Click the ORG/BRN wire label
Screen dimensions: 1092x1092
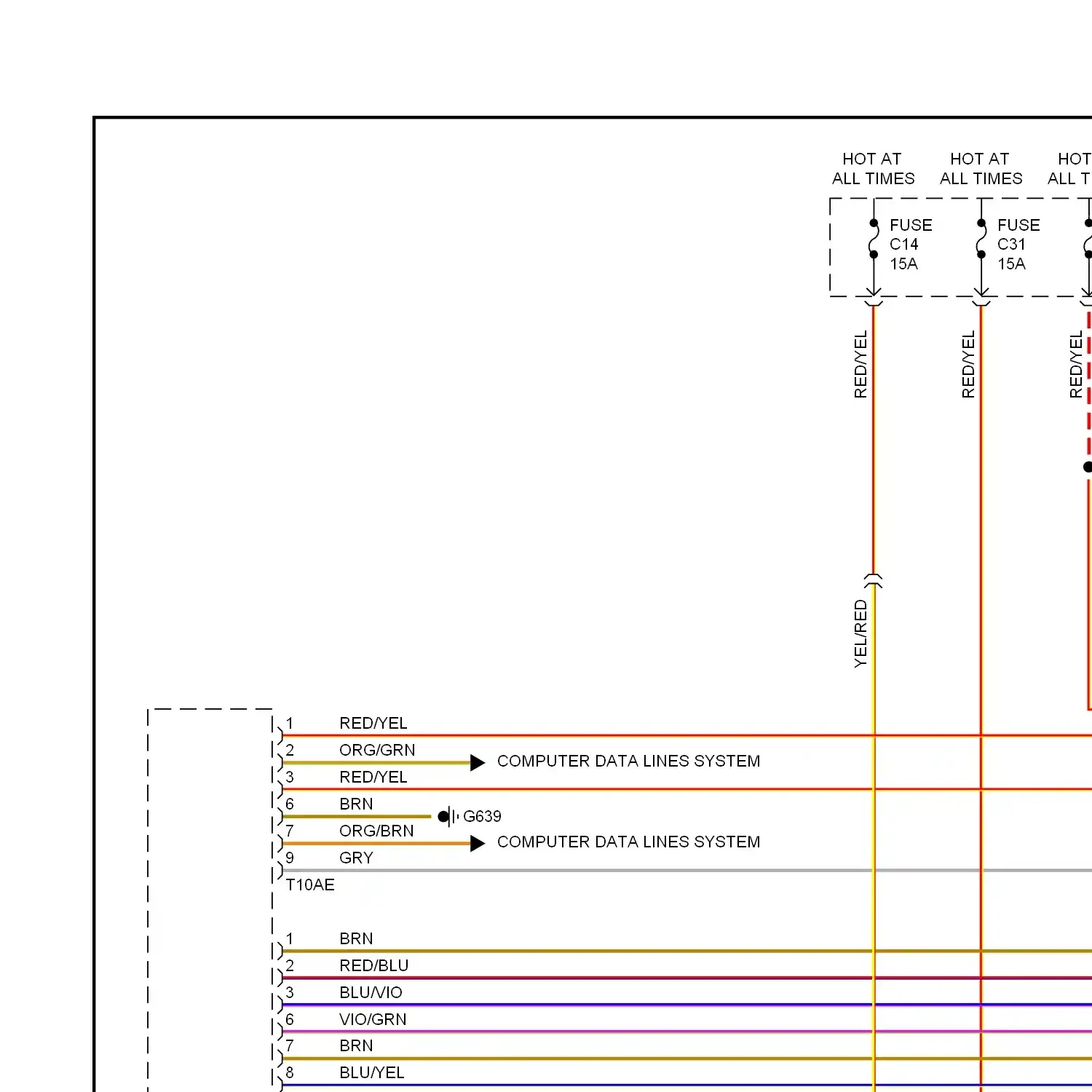[x=376, y=831]
